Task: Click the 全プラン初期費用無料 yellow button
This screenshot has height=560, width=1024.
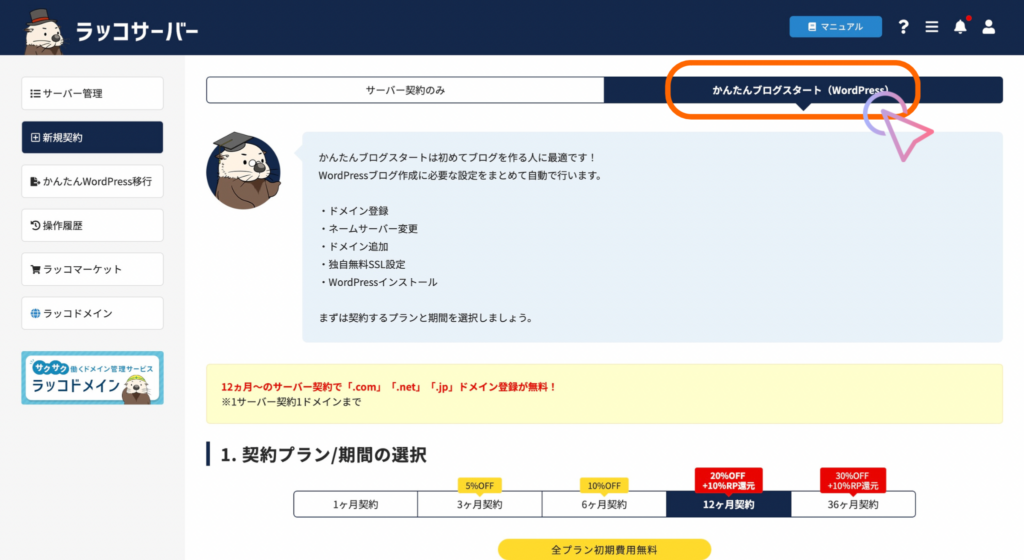Action: click(x=604, y=550)
